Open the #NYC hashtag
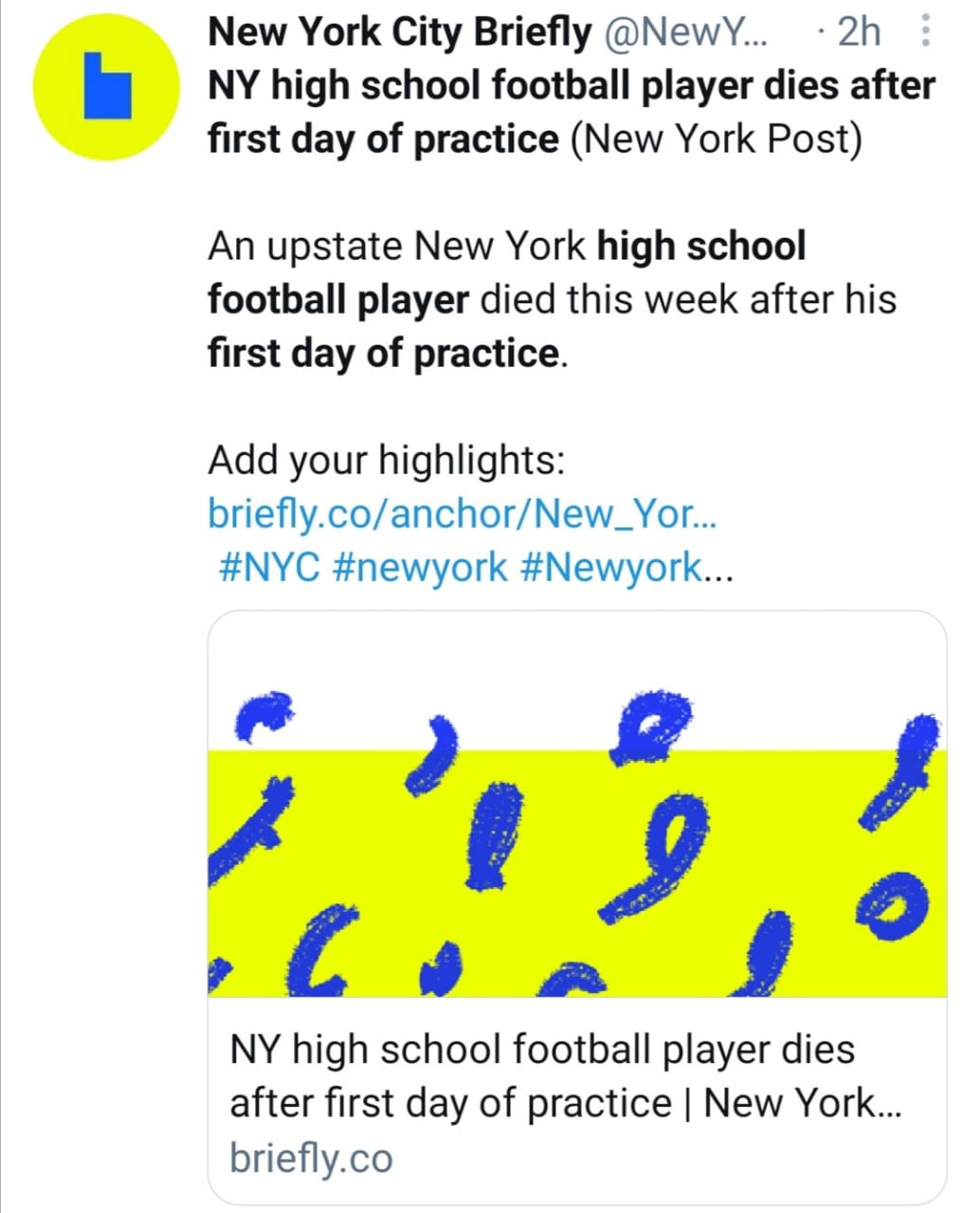Image resolution: width=980 pixels, height=1213 pixels. point(268,568)
